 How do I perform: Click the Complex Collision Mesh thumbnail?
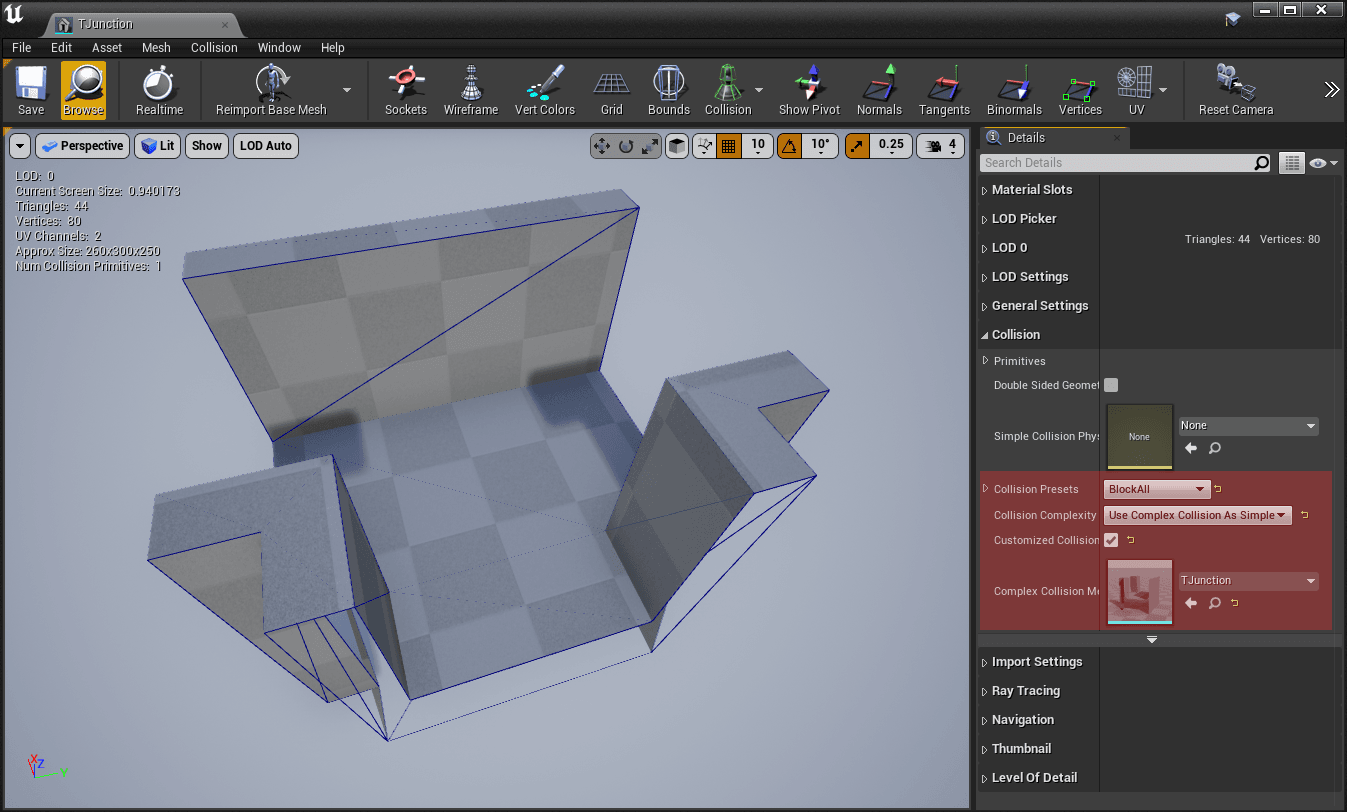1139,592
